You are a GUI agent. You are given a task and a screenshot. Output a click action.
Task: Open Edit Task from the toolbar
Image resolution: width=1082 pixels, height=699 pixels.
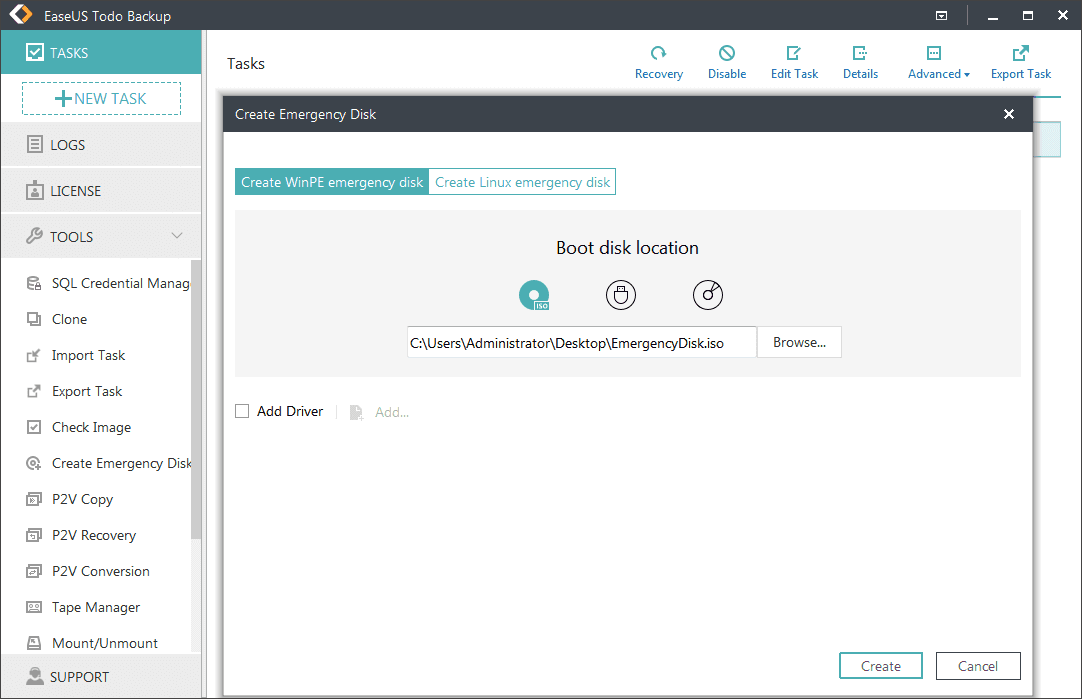[794, 60]
